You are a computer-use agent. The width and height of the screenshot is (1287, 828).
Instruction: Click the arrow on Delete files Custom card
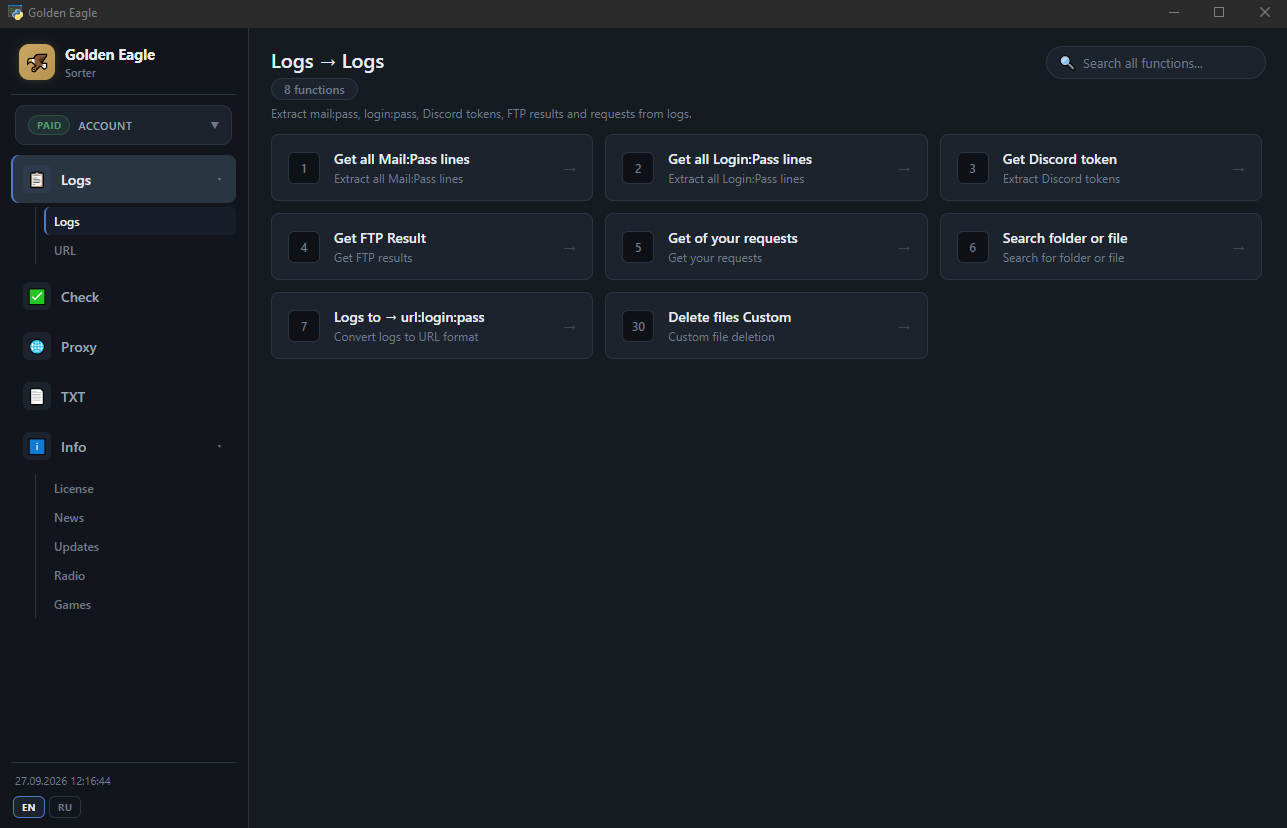[904, 327]
